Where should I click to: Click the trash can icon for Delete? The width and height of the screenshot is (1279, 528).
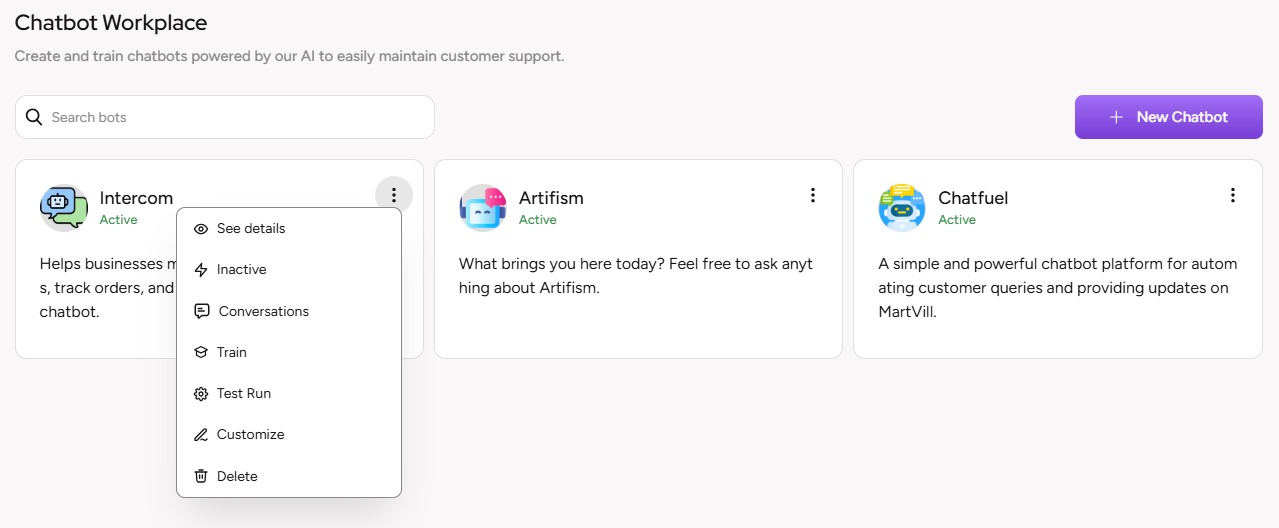coord(201,477)
